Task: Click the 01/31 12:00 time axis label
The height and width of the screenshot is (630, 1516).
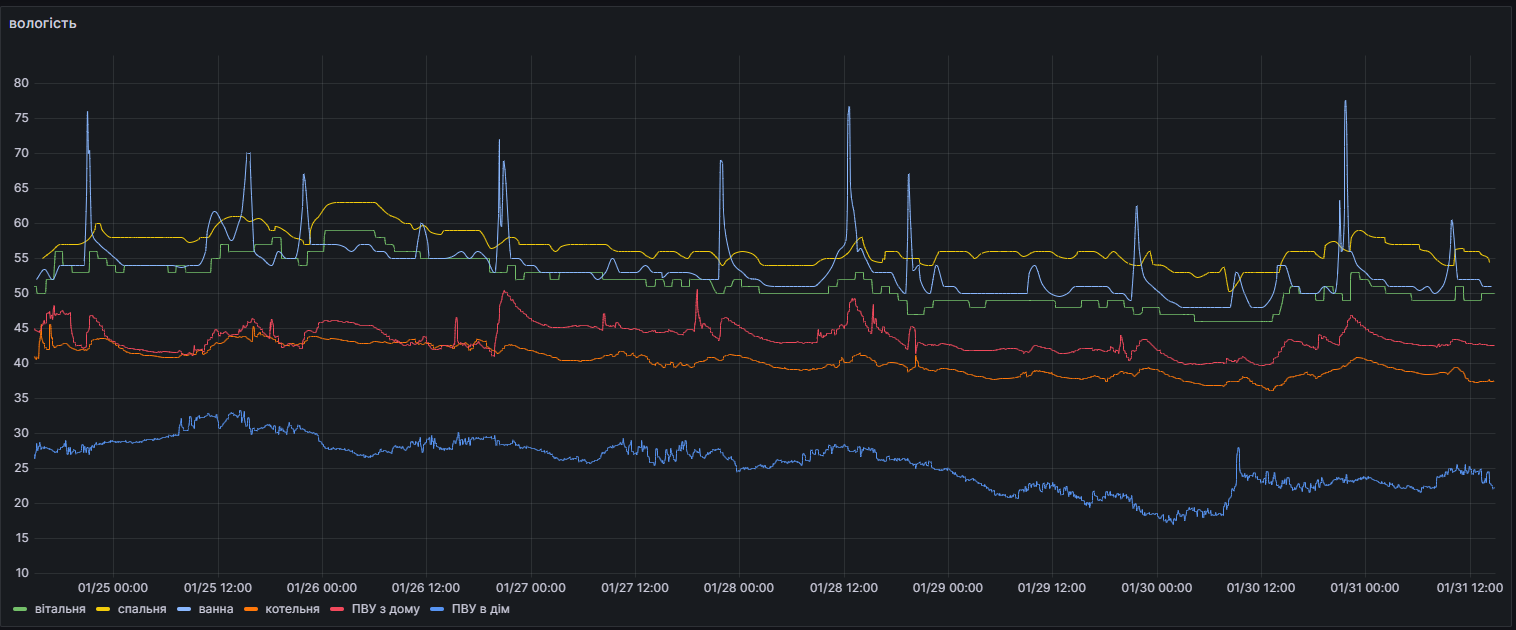Action: tap(1470, 588)
